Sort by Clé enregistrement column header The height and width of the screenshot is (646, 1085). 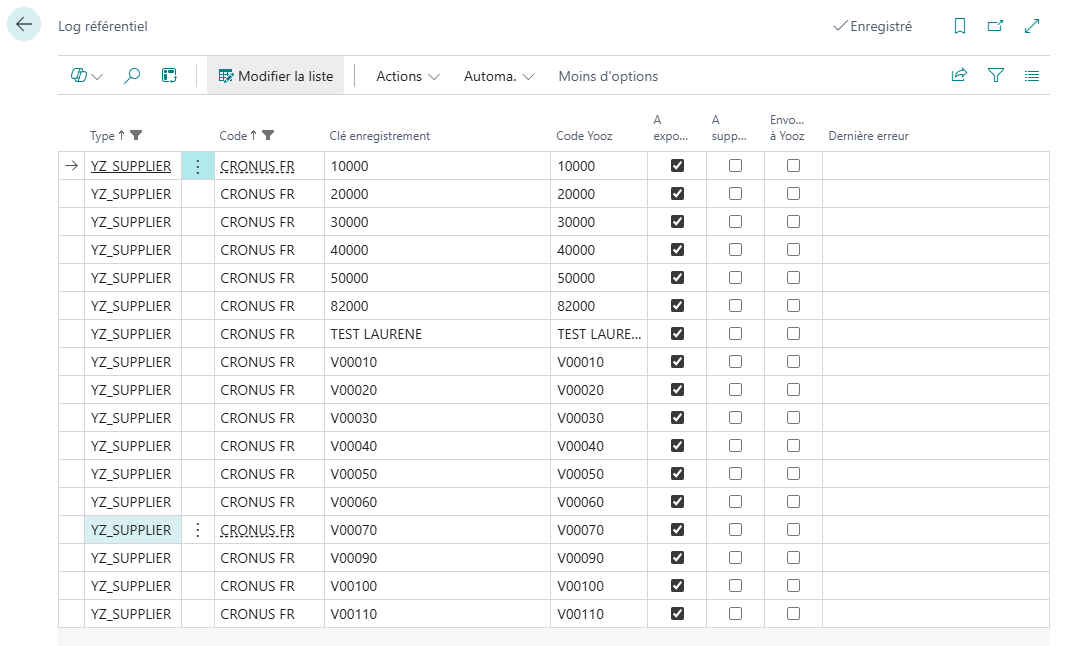point(394,136)
